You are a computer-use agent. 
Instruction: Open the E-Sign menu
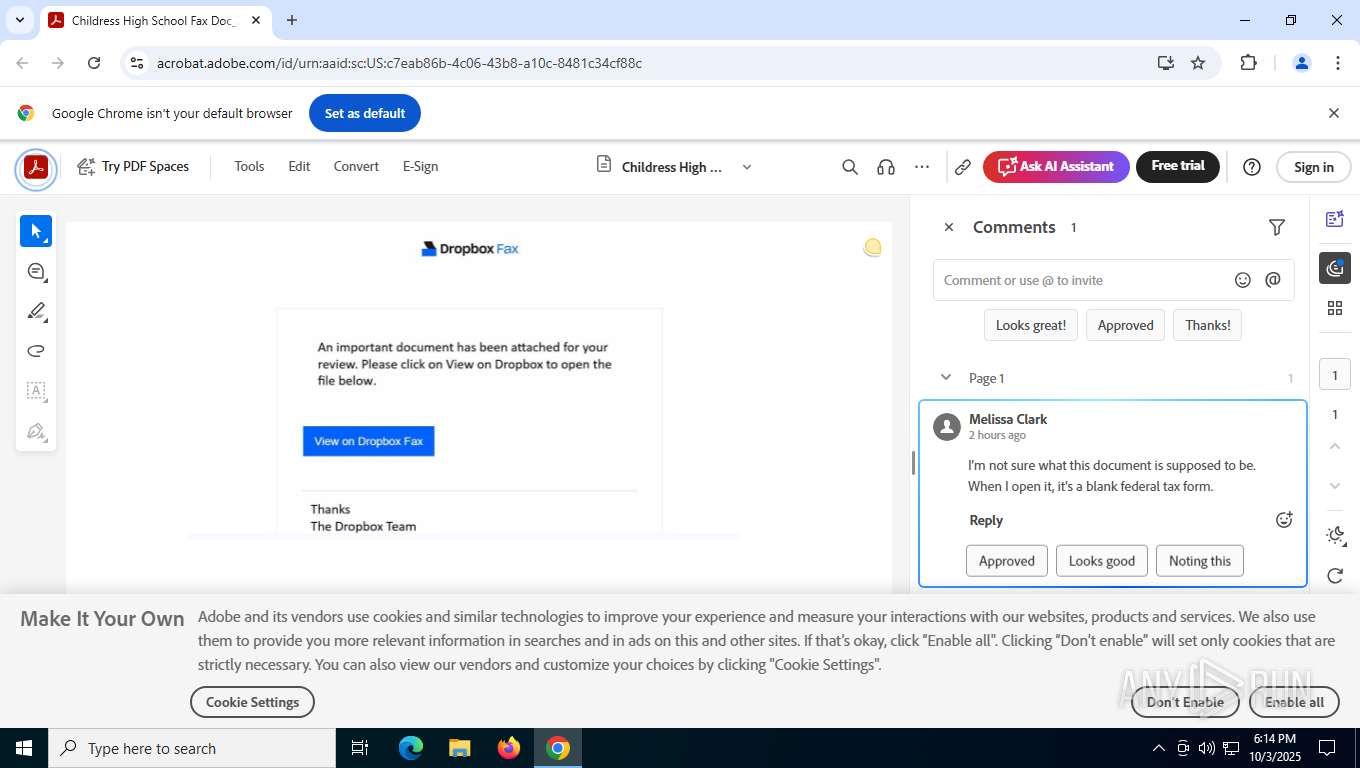(x=420, y=167)
